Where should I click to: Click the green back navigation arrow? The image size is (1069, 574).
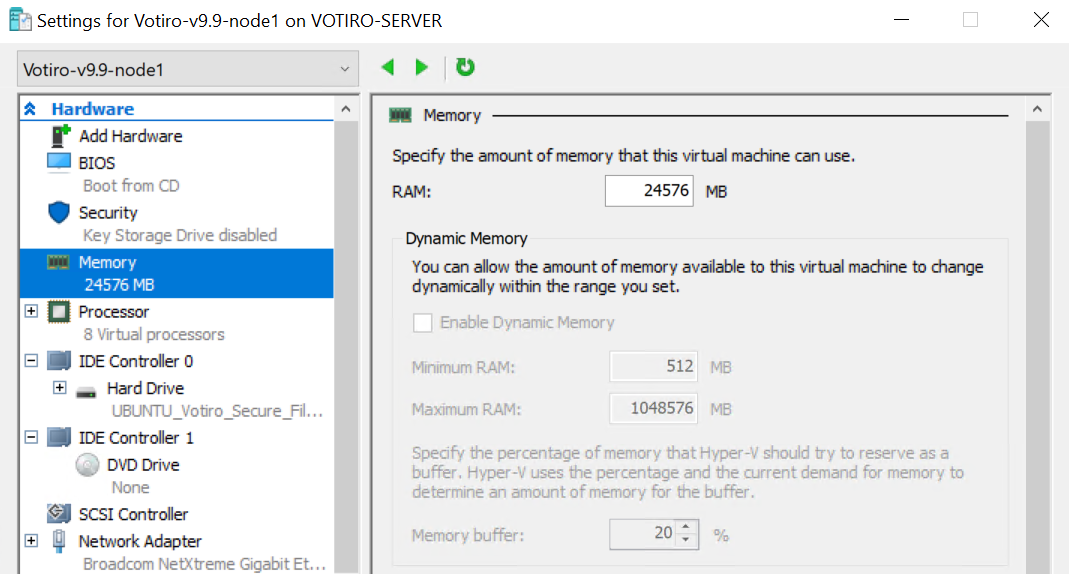(x=388, y=67)
